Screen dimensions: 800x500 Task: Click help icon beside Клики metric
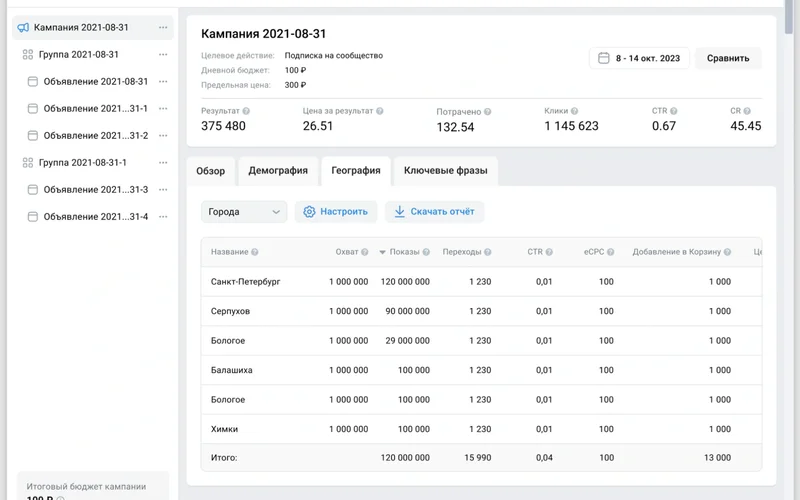(x=574, y=111)
